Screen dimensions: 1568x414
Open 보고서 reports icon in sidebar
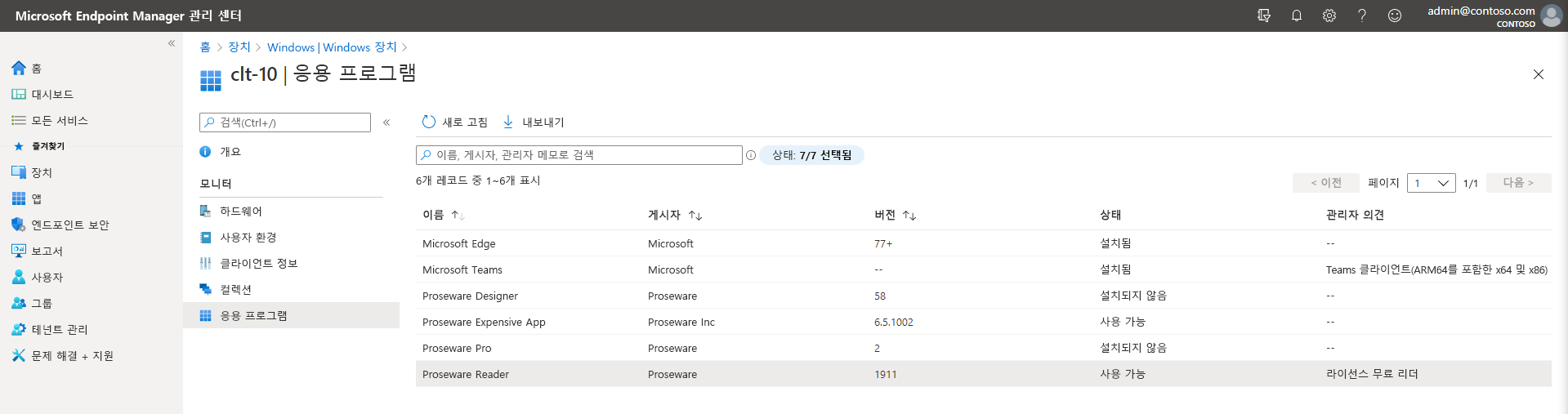[x=19, y=251]
